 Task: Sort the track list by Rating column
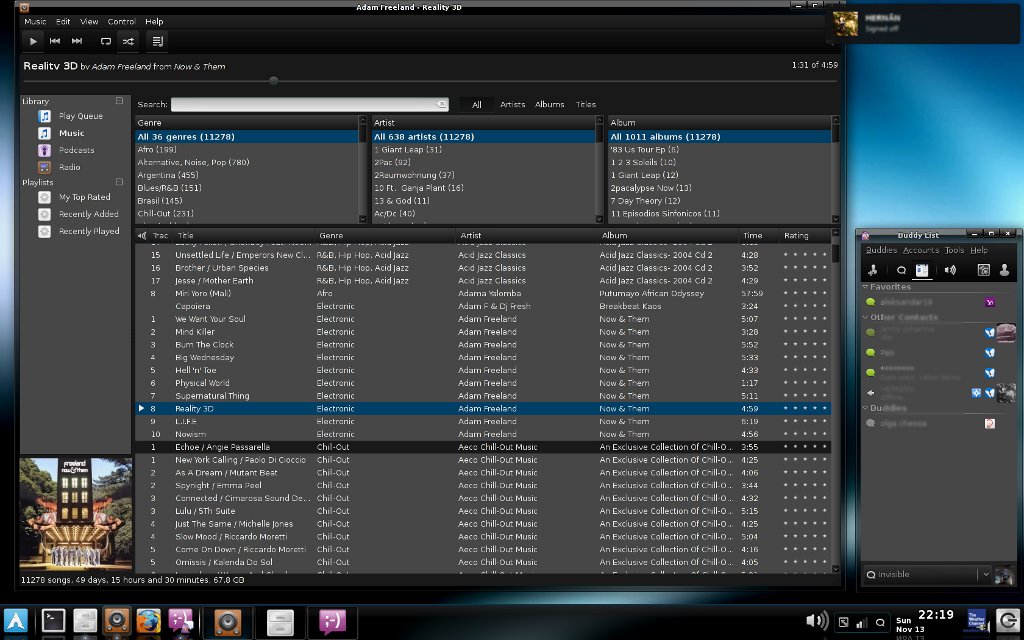(x=805, y=236)
